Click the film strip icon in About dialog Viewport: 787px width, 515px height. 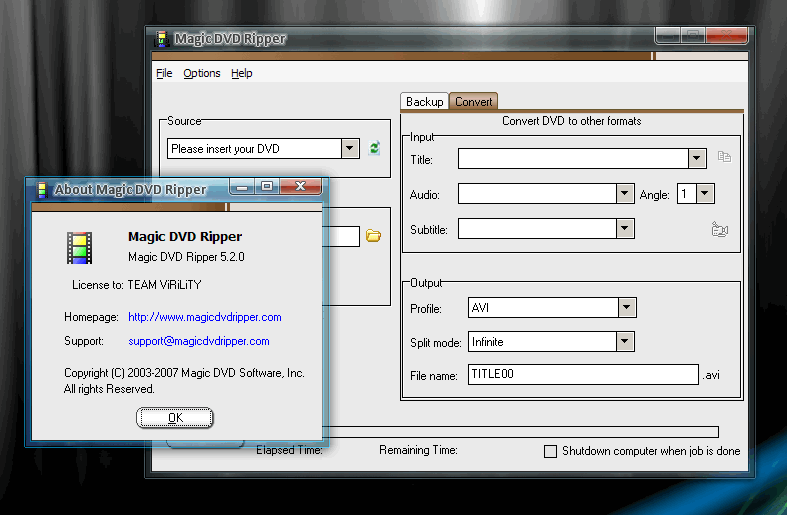click(79, 247)
